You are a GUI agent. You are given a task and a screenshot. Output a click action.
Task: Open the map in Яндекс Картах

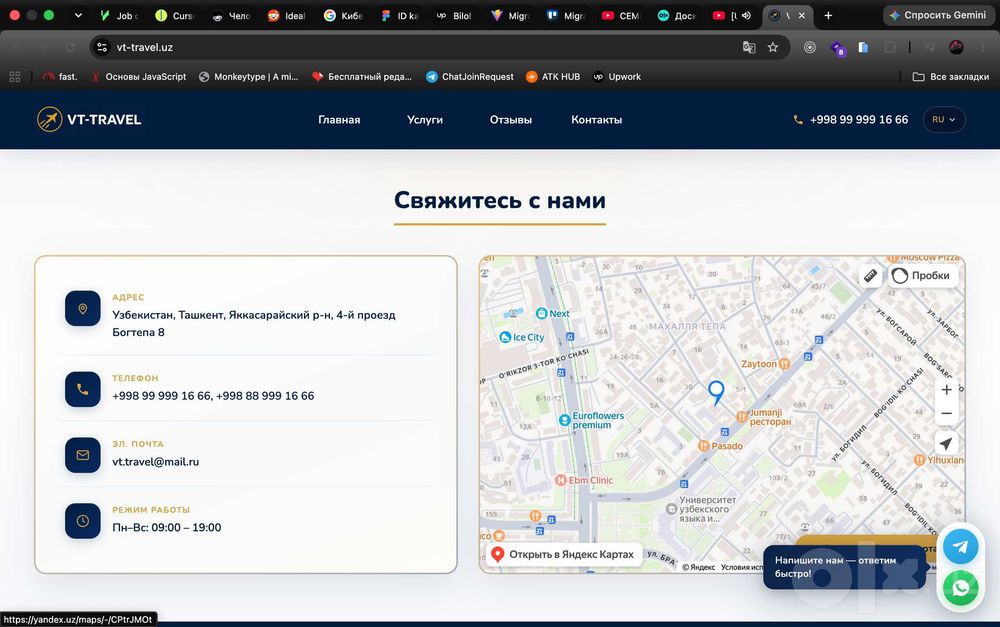(563, 554)
